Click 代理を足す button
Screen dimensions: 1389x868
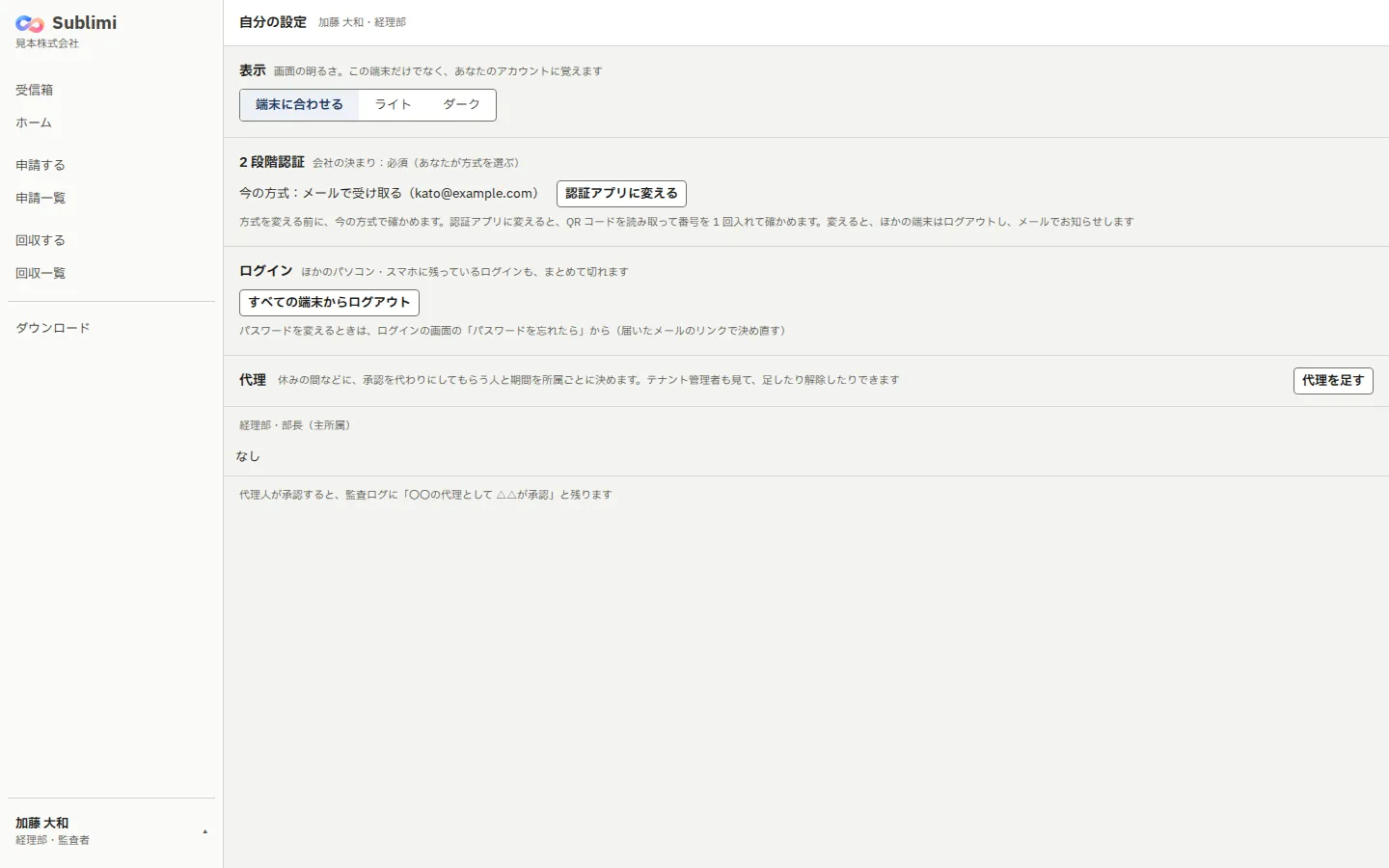pos(1333,381)
